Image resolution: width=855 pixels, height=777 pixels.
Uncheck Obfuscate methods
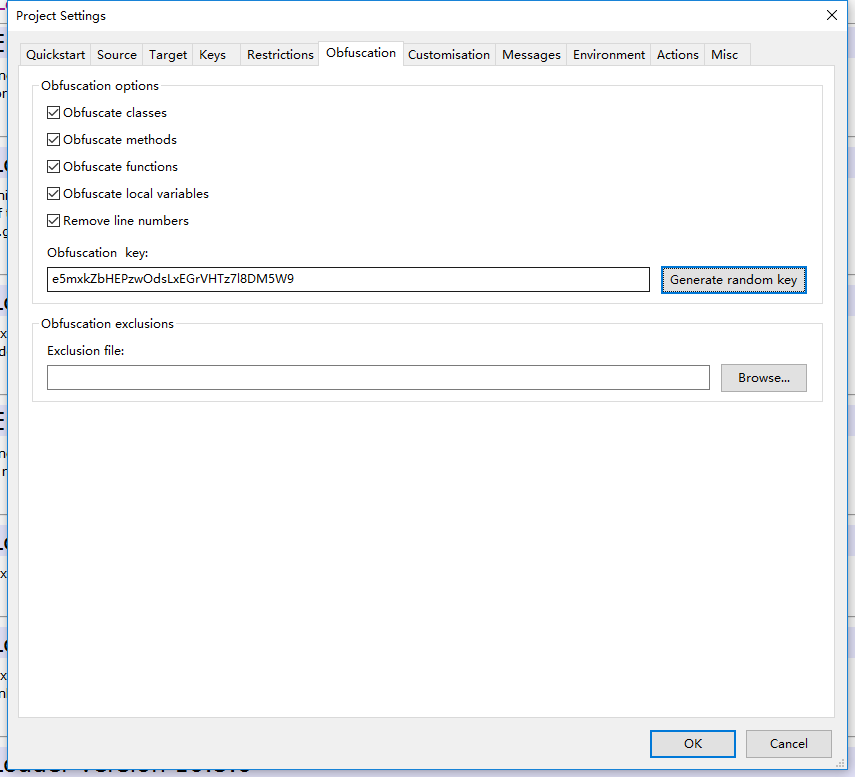[x=53, y=139]
